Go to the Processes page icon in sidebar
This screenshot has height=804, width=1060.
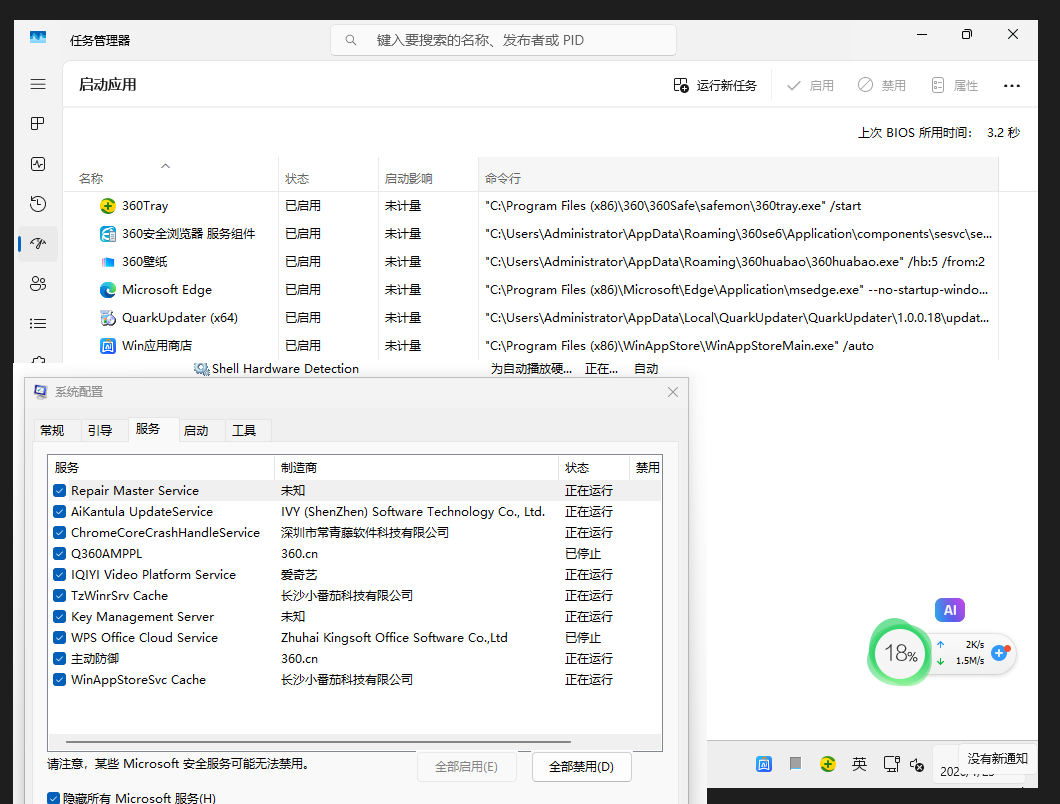point(38,124)
